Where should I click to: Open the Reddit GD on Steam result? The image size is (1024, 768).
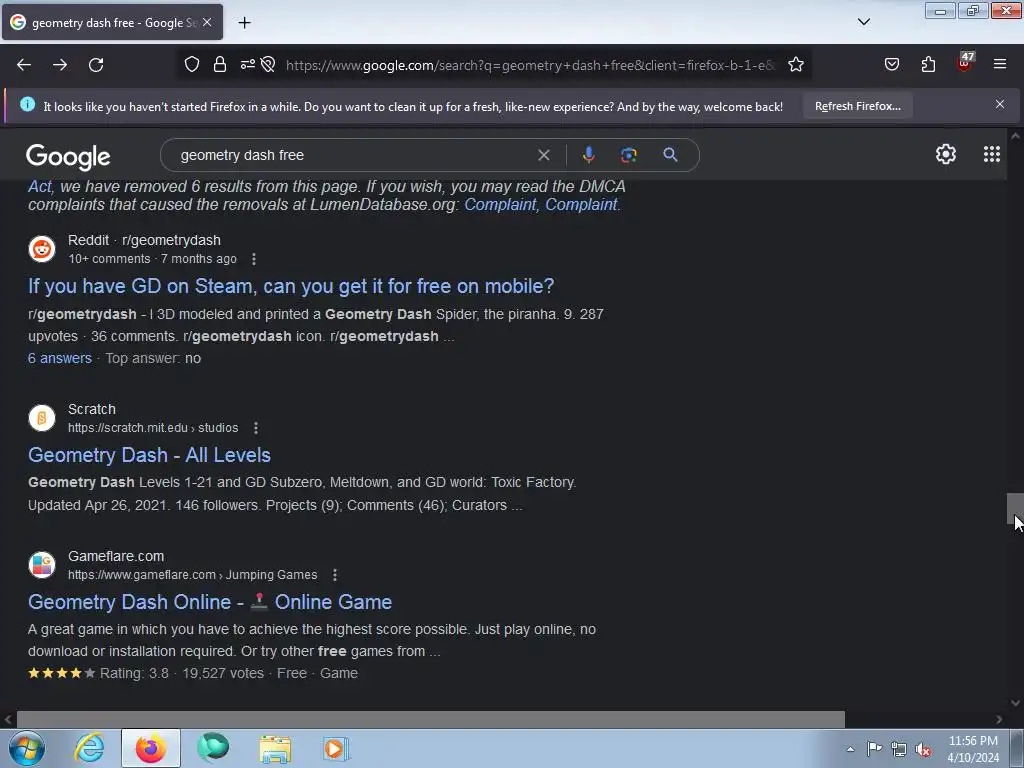[x=291, y=286]
